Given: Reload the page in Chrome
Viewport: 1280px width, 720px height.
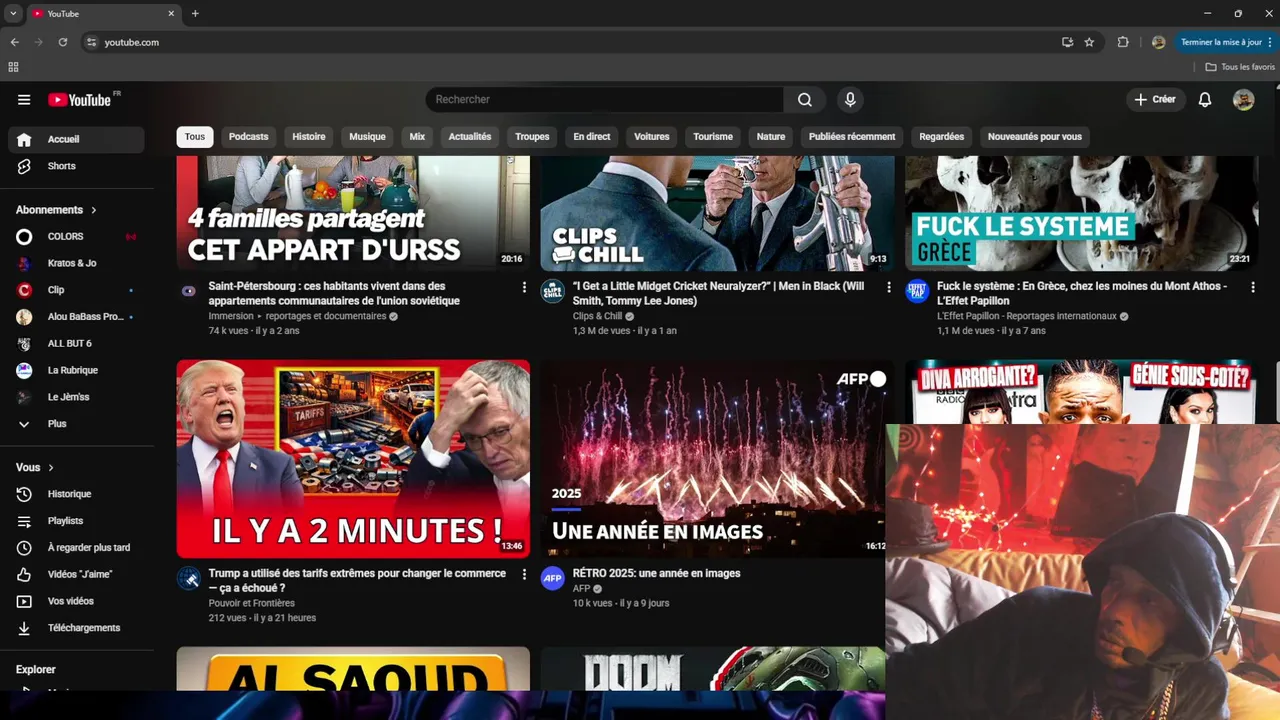Looking at the screenshot, I should pos(63,42).
